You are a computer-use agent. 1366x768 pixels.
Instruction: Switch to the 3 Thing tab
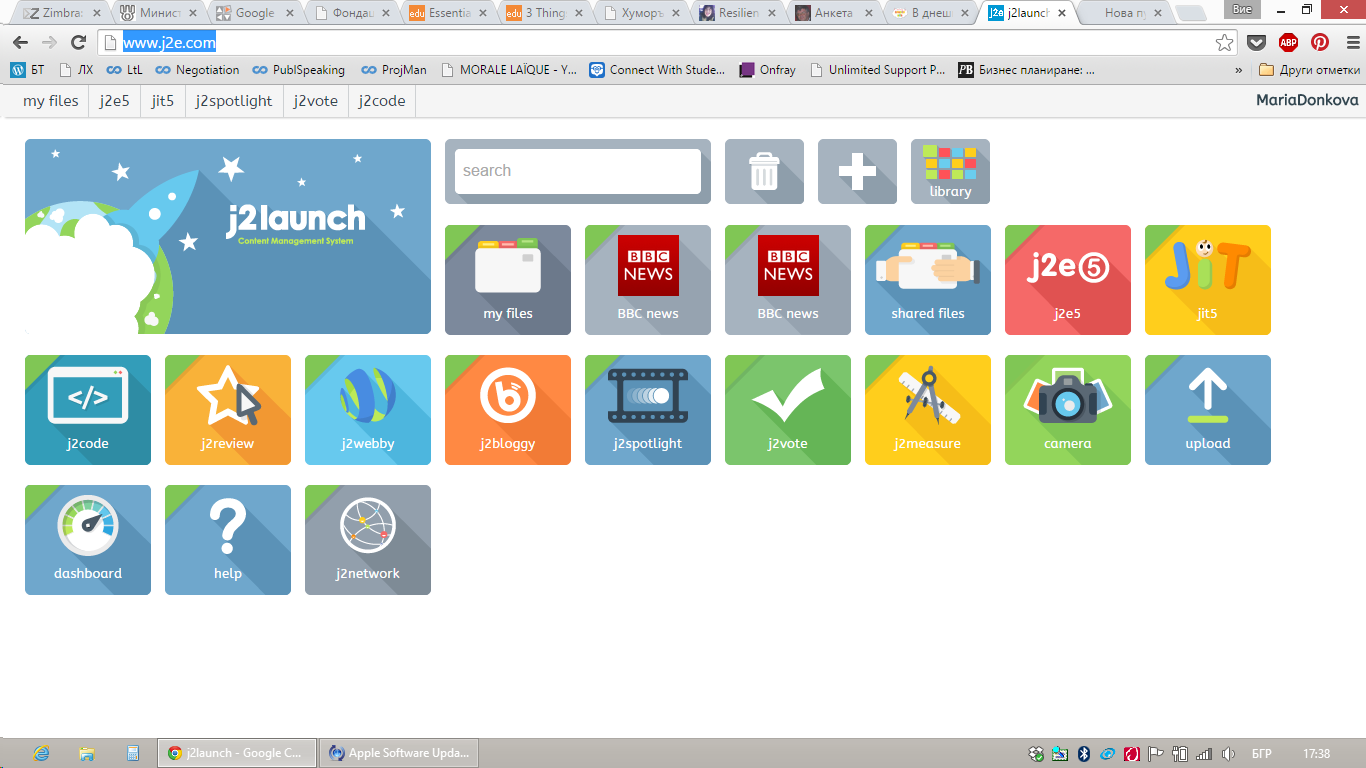[x=546, y=14]
